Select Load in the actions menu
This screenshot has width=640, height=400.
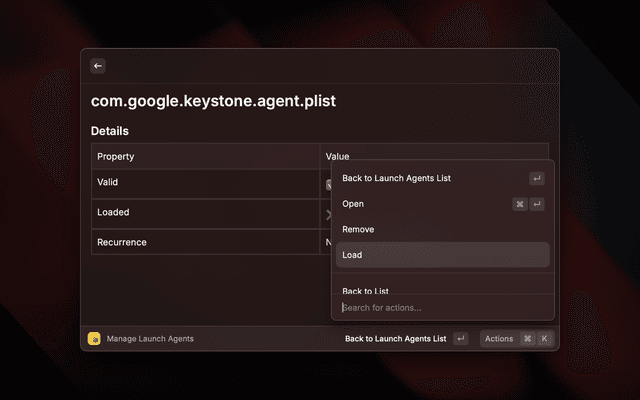352,255
